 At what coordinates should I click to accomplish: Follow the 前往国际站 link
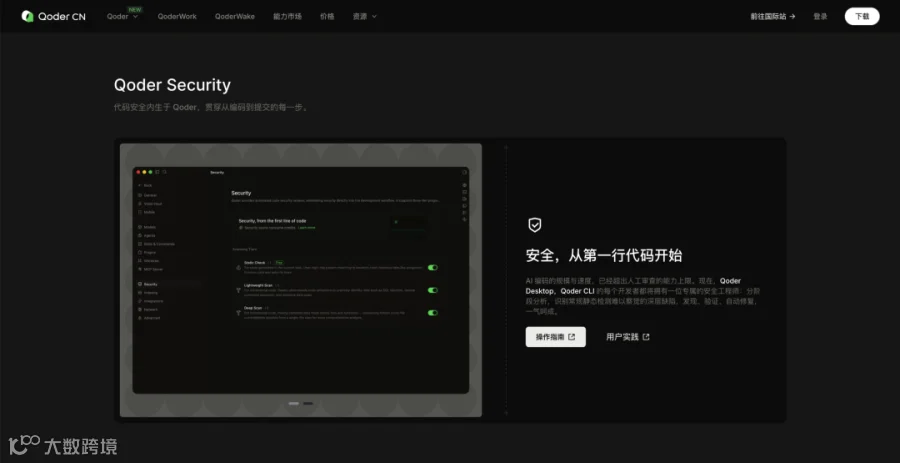pyautogui.click(x=773, y=17)
